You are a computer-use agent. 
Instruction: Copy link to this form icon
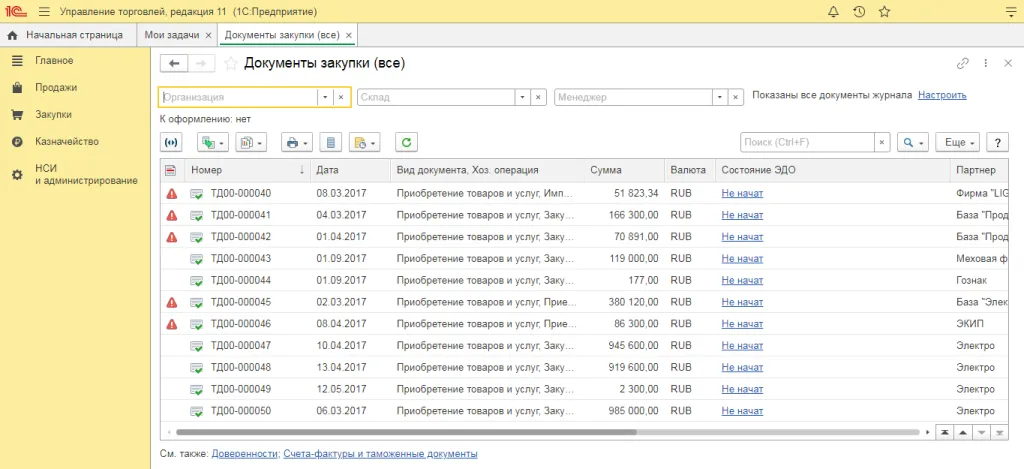click(962, 63)
